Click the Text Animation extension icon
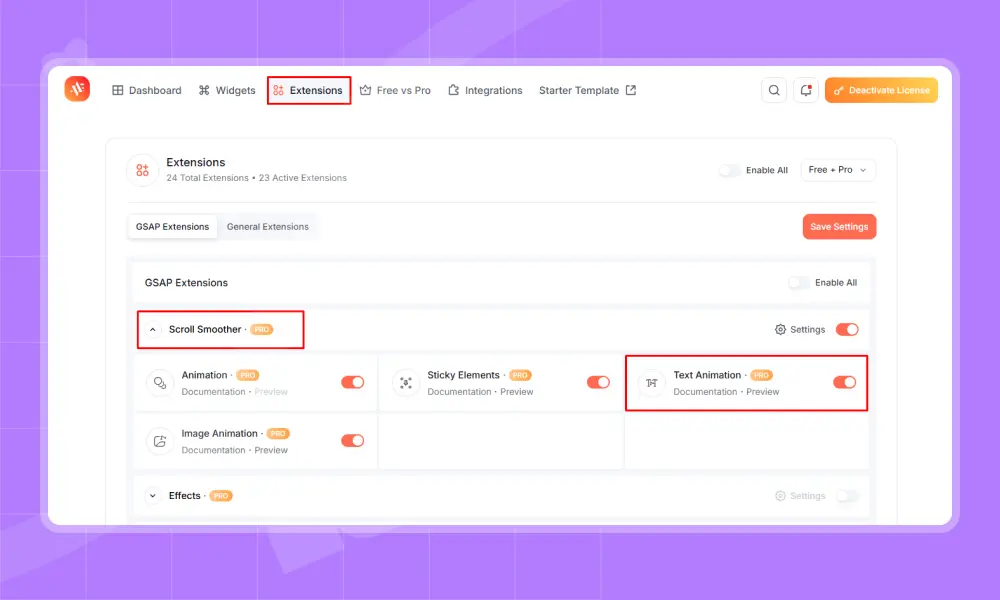 pyautogui.click(x=651, y=383)
